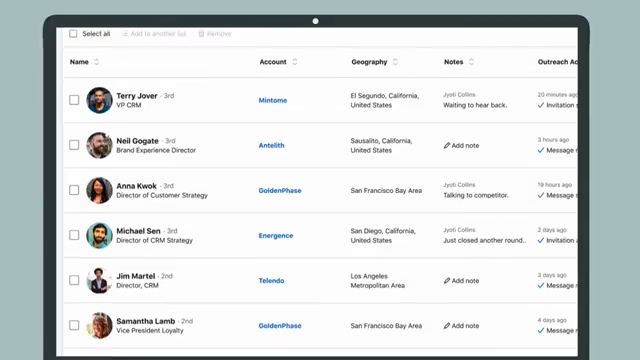Add note for Samantha Lamb
Image resolution: width=640 pixels, height=360 pixels.
(x=461, y=326)
